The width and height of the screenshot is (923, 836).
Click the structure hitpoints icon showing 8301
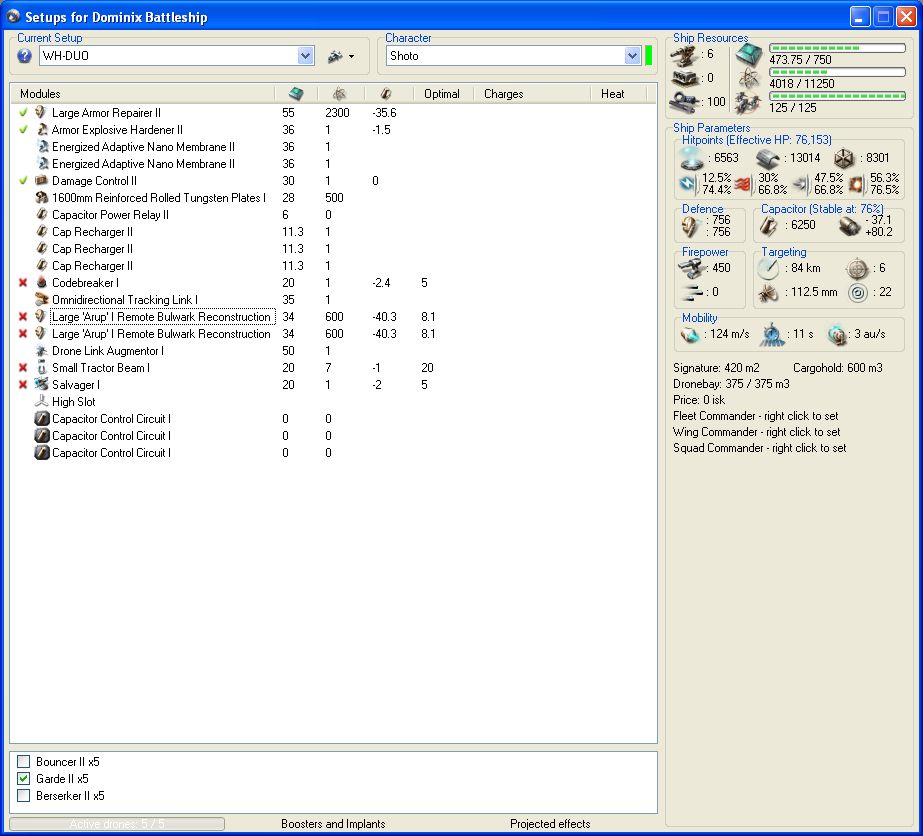844,158
